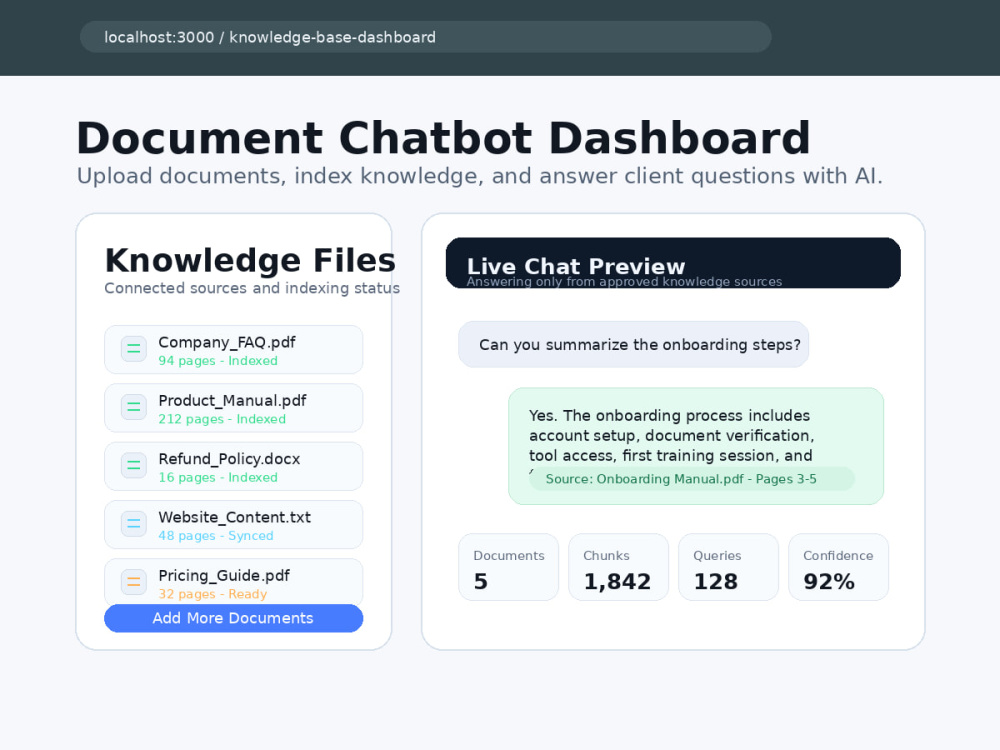
Task: Click the bot reply about onboarding process
Action: tap(696, 446)
